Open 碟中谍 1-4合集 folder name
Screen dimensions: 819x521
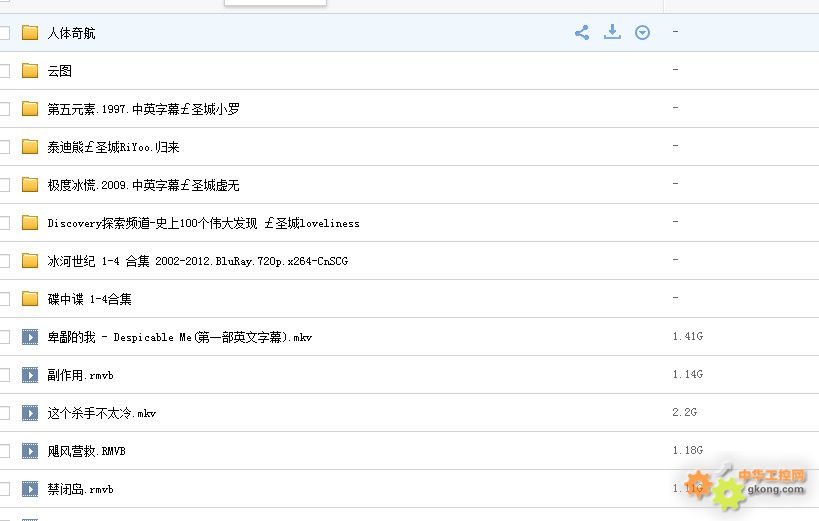click(x=89, y=299)
